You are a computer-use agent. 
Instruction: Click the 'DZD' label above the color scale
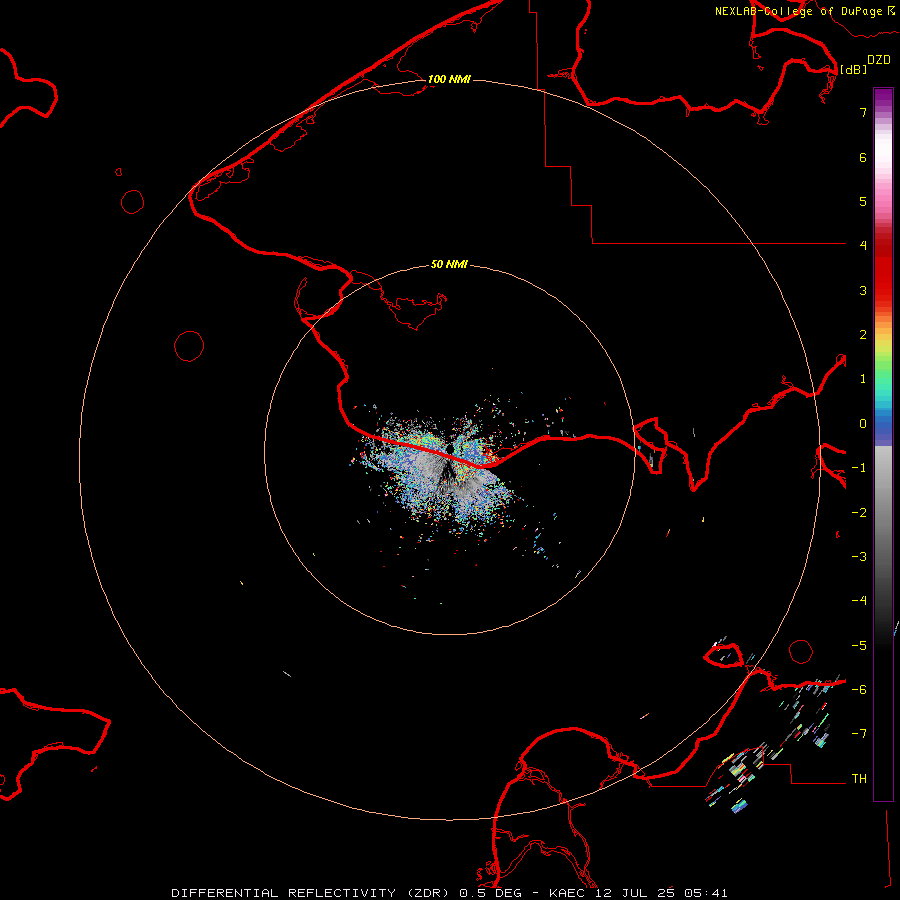point(879,60)
